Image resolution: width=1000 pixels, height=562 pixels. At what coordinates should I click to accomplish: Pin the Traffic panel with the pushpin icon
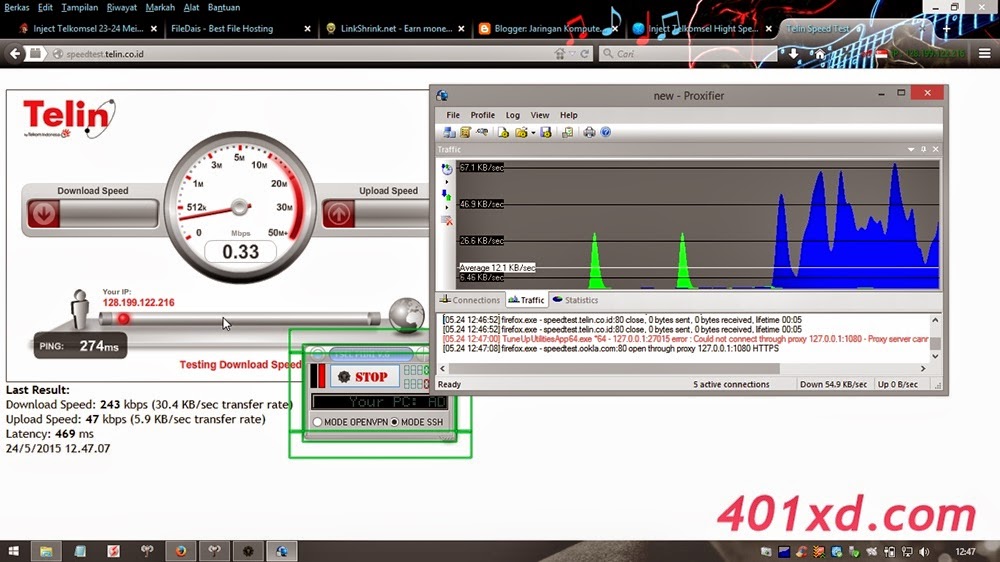click(x=923, y=149)
